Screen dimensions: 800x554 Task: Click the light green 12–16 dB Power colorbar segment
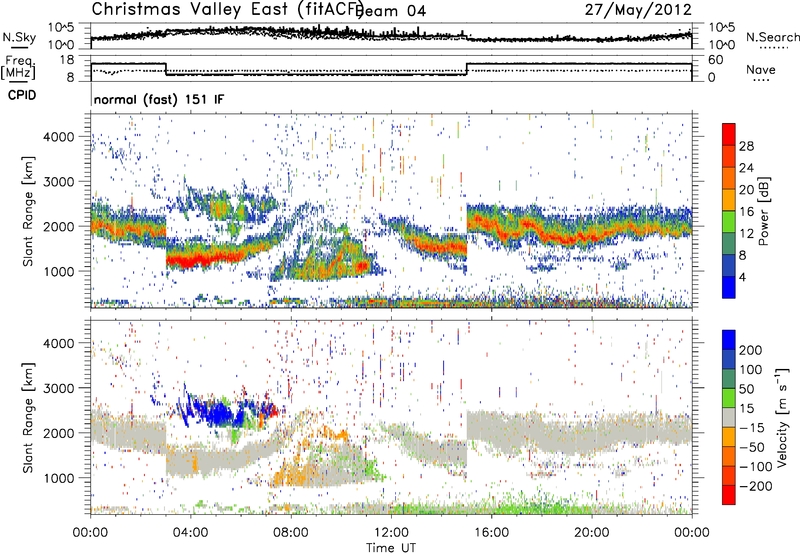point(729,222)
